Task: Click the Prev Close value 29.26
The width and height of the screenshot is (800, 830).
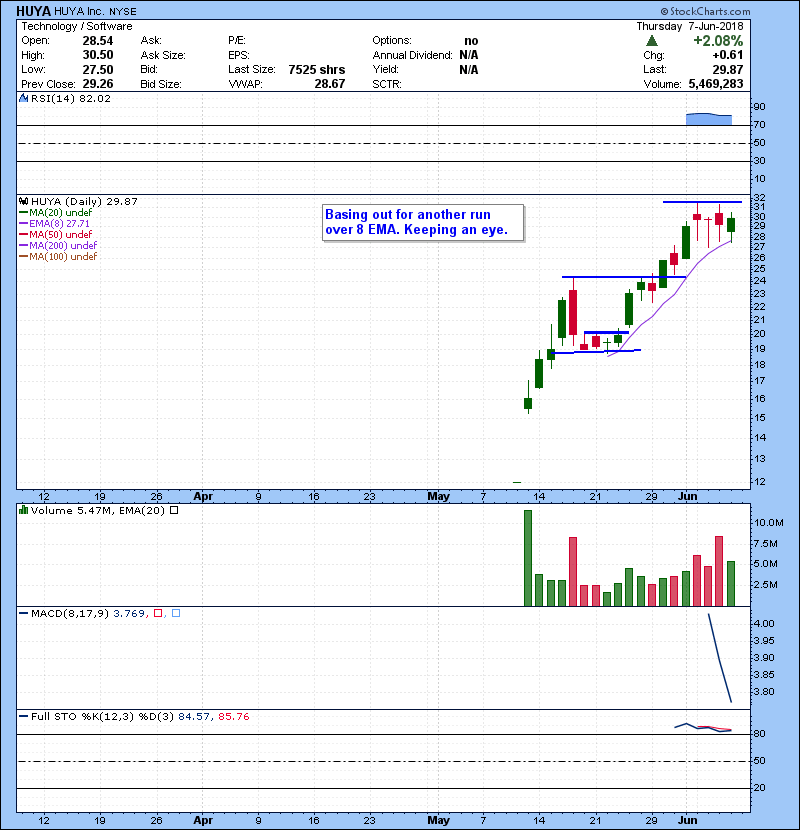Action: (98, 84)
